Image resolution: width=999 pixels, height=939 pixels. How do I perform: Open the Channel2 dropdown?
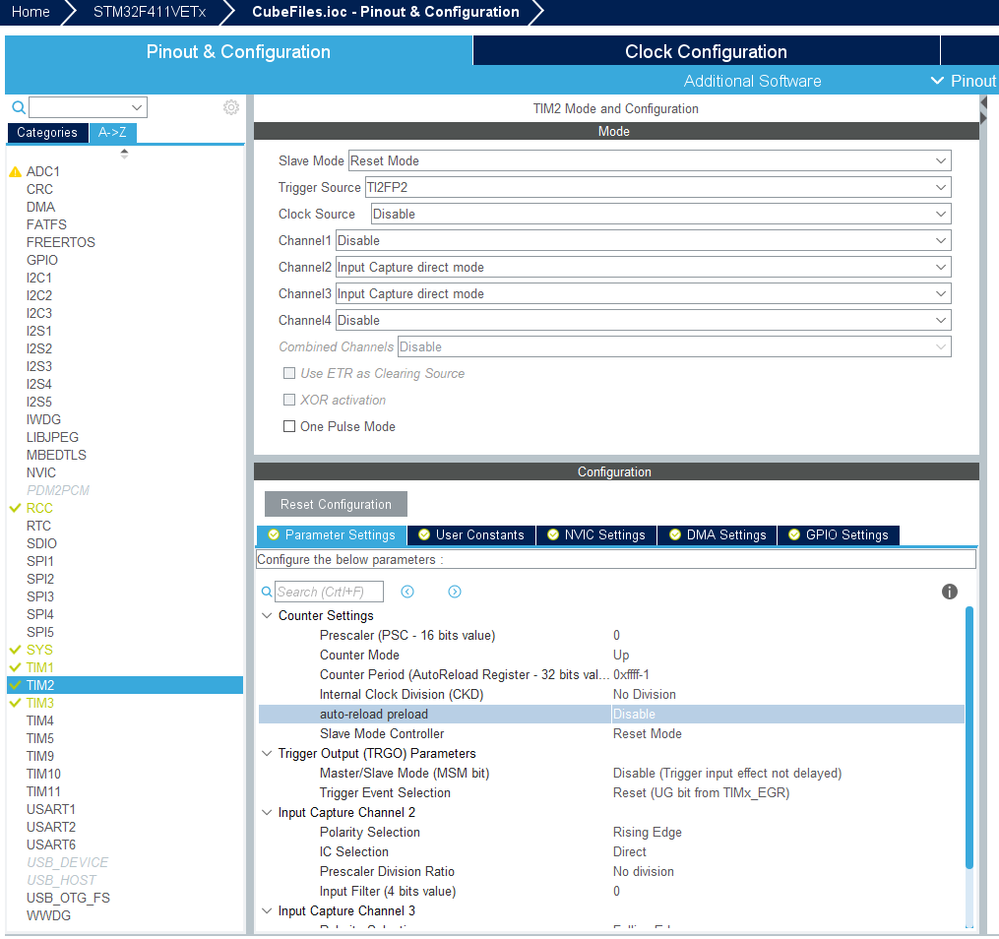(643, 268)
